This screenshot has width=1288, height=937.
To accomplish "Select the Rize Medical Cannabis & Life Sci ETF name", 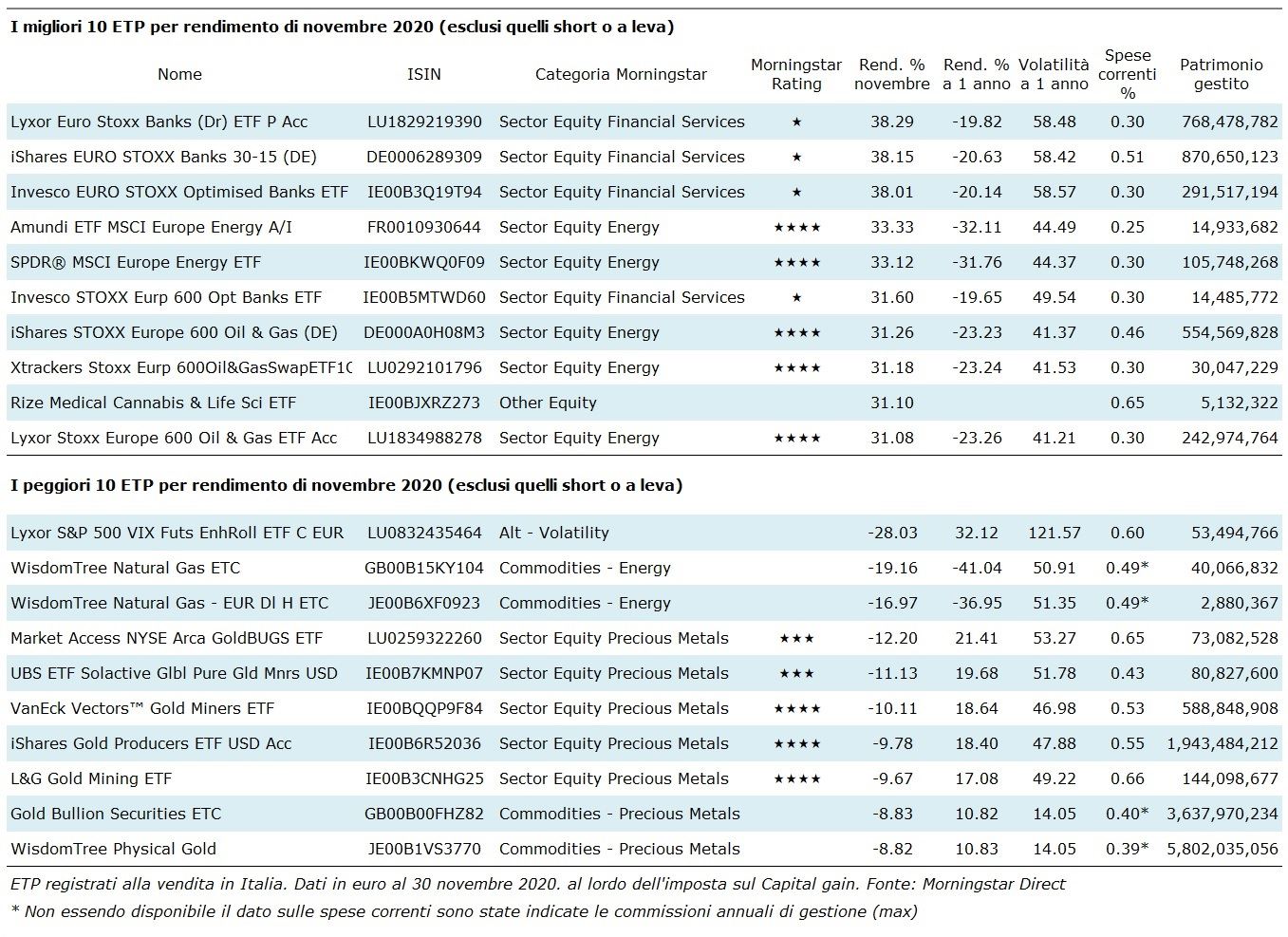I will click(x=153, y=403).
